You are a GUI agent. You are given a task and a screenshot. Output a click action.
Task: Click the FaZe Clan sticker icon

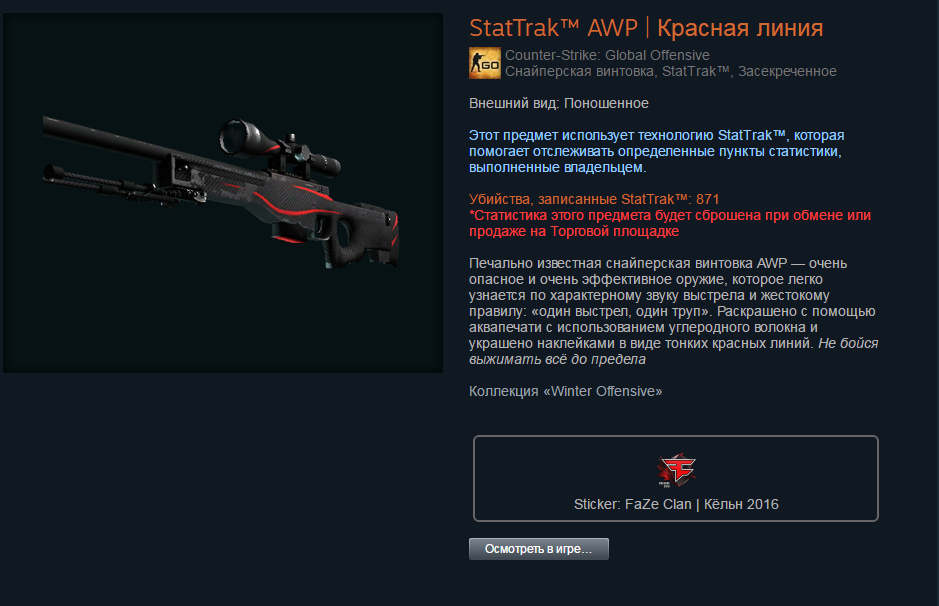(676, 469)
